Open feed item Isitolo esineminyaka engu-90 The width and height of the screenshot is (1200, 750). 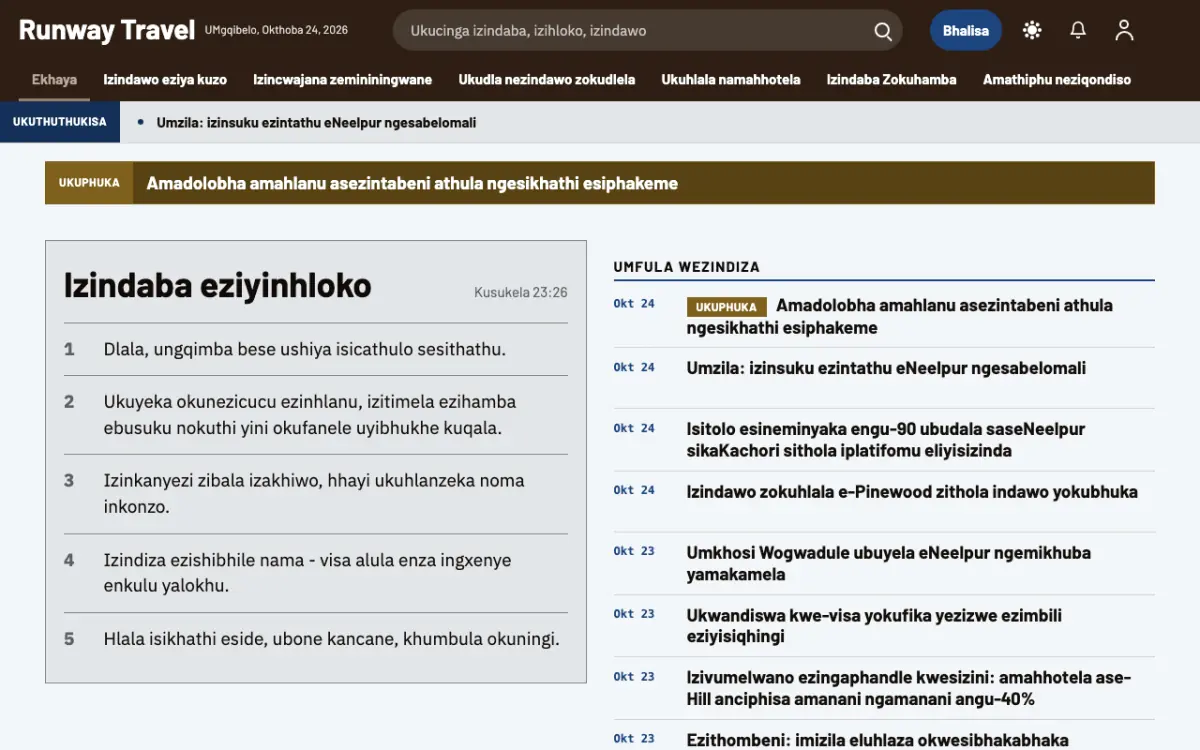(x=886, y=440)
